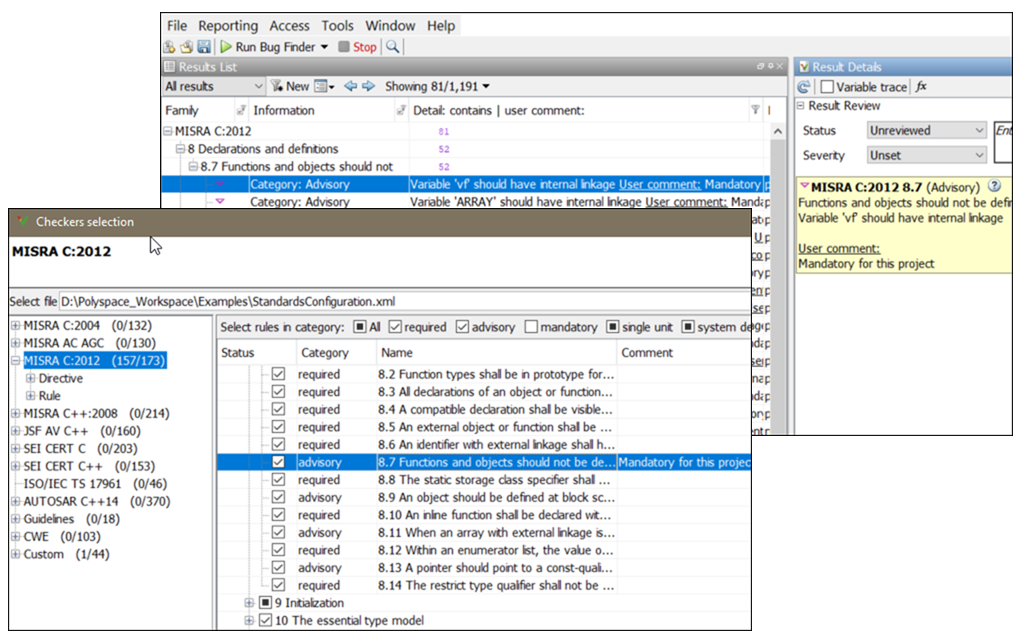The height and width of the screenshot is (640, 1016).
Task: Click the refresh icon in Result Details
Action: 804,87
